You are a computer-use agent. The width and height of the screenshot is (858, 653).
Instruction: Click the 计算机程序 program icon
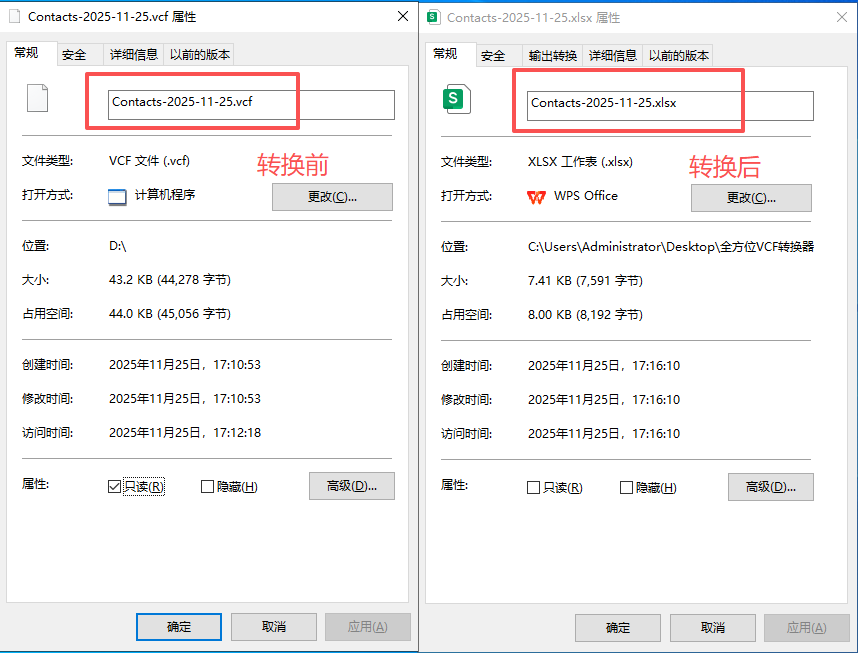coord(117,196)
